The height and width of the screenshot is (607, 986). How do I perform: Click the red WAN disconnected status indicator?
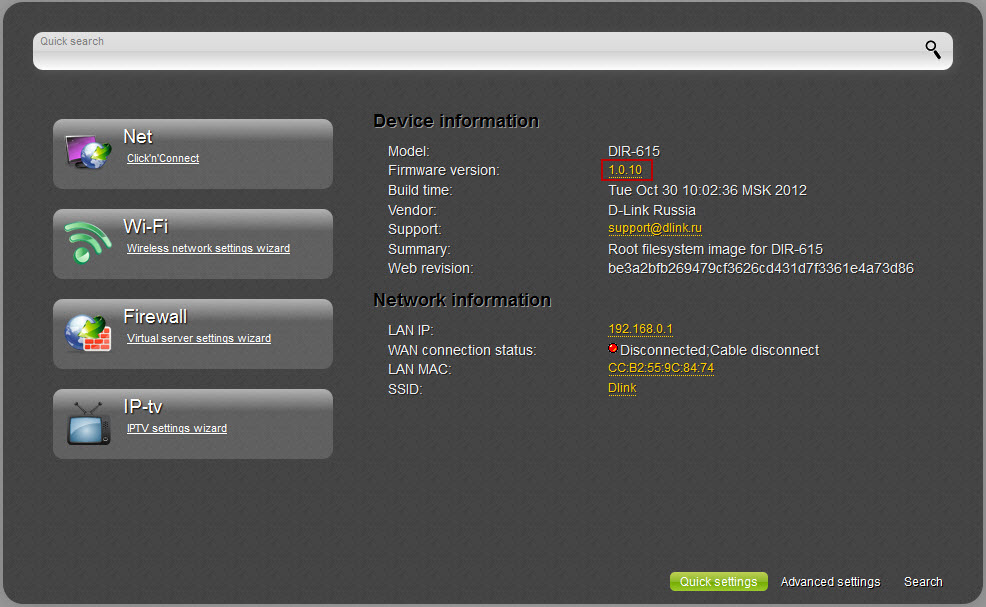pyautogui.click(x=613, y=349)
